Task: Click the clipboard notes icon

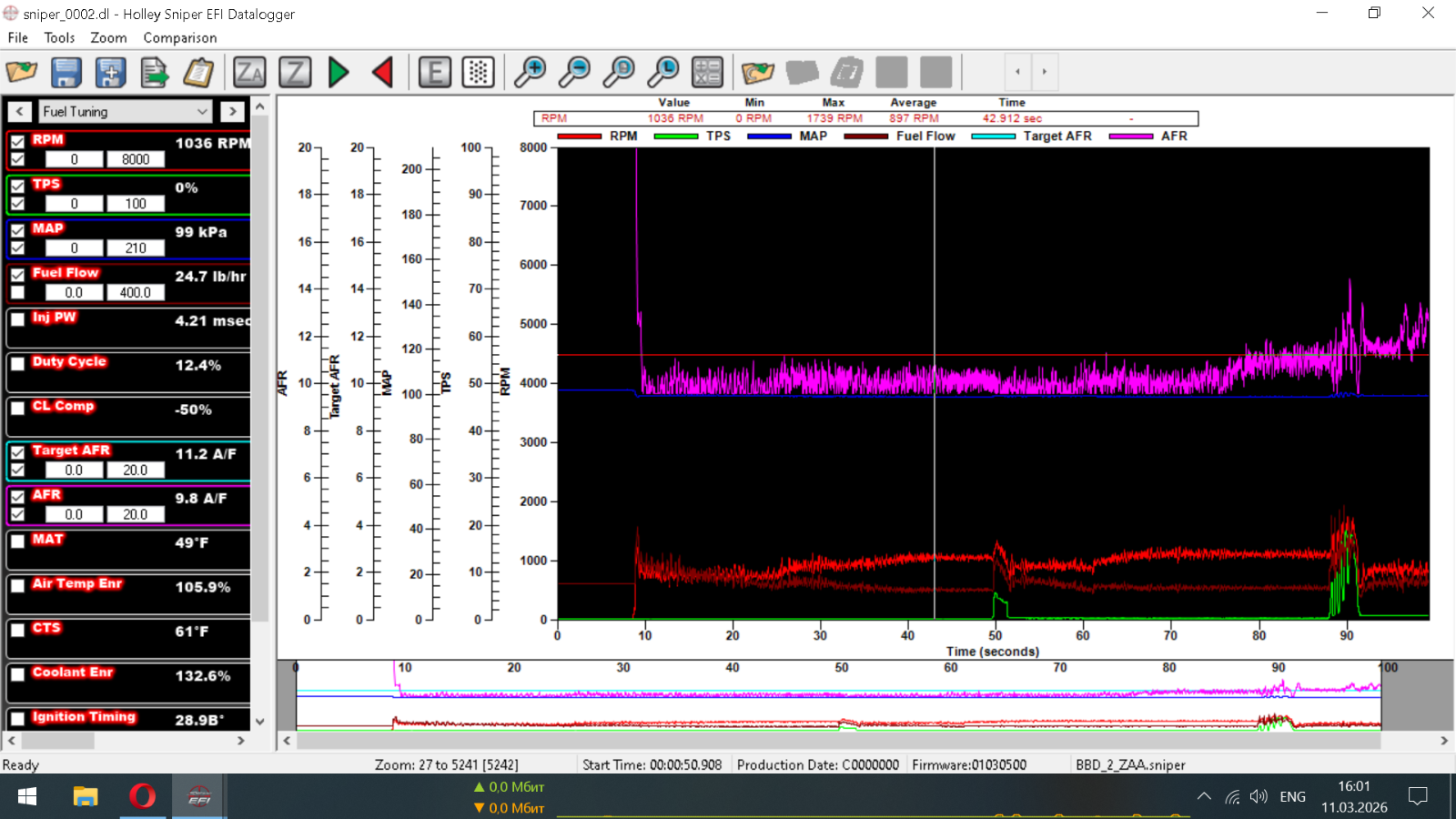Action: coord(198,72)
